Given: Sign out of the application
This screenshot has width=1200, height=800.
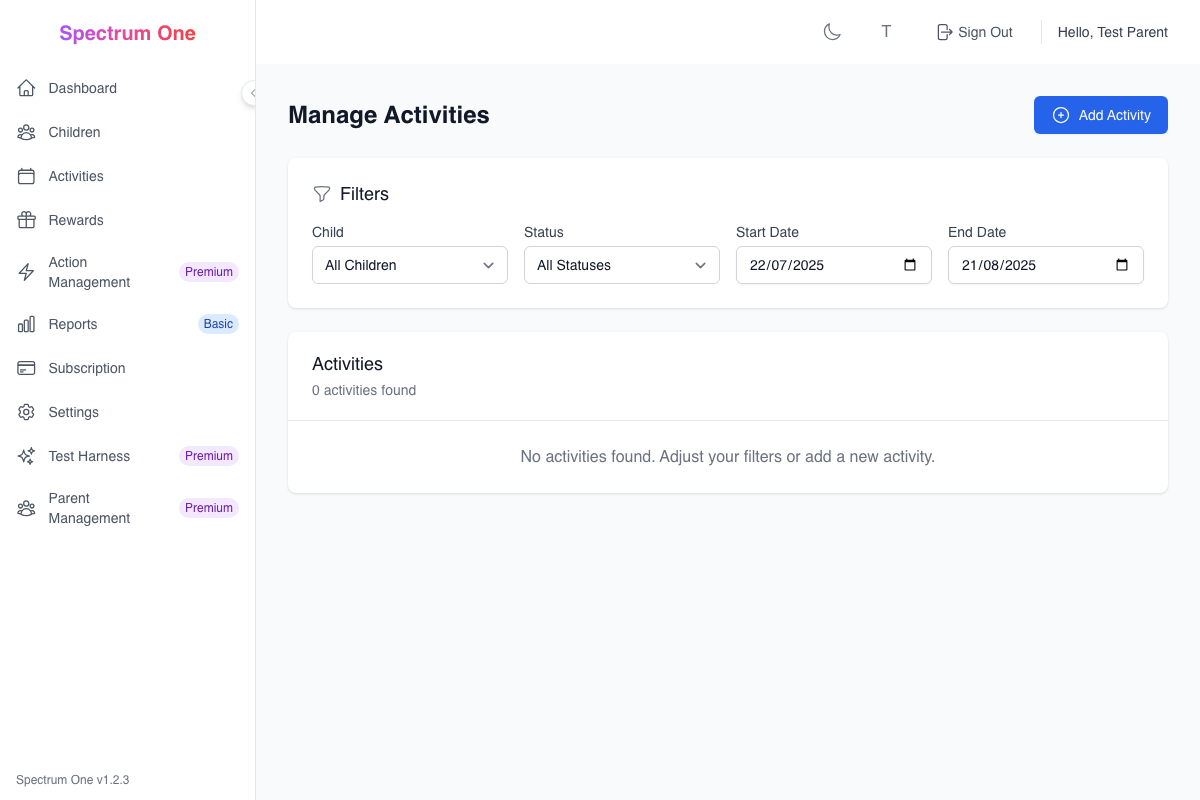Looking at the screenshot, I should (x=974, y=31).
